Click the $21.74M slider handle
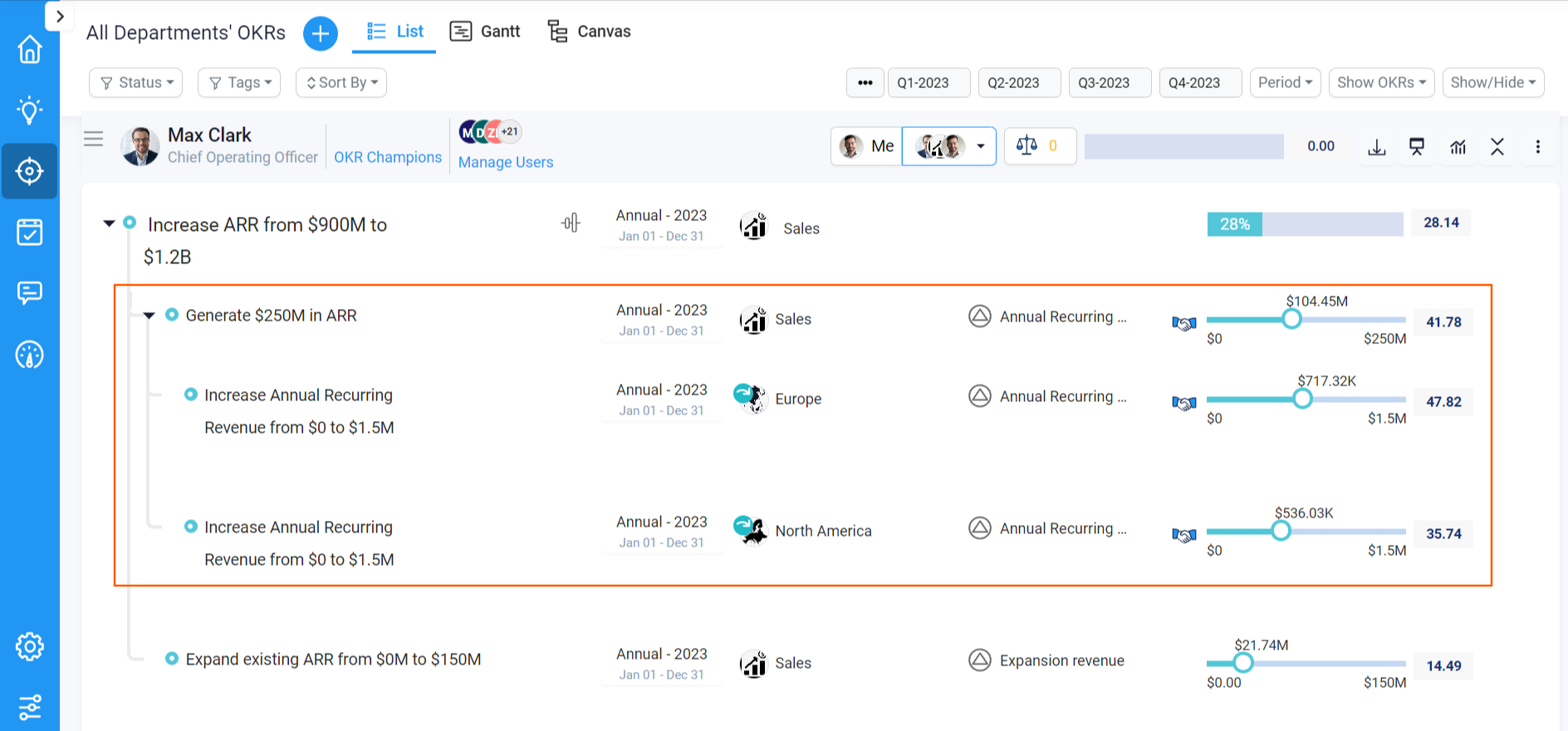 [1242, 663]
